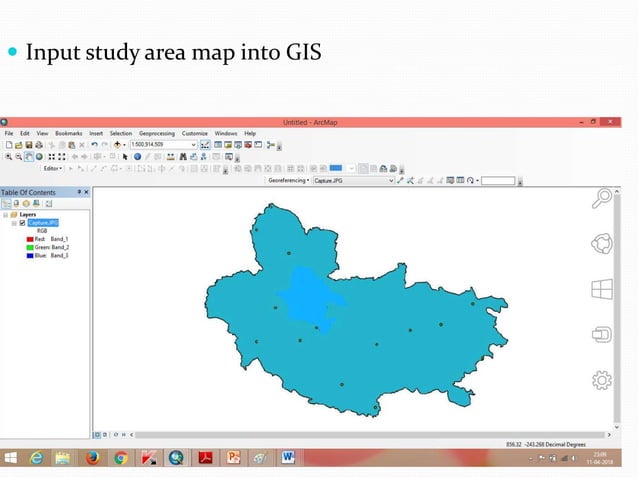
Task: Open the Insert menu
Action: [x=96, y=133]
